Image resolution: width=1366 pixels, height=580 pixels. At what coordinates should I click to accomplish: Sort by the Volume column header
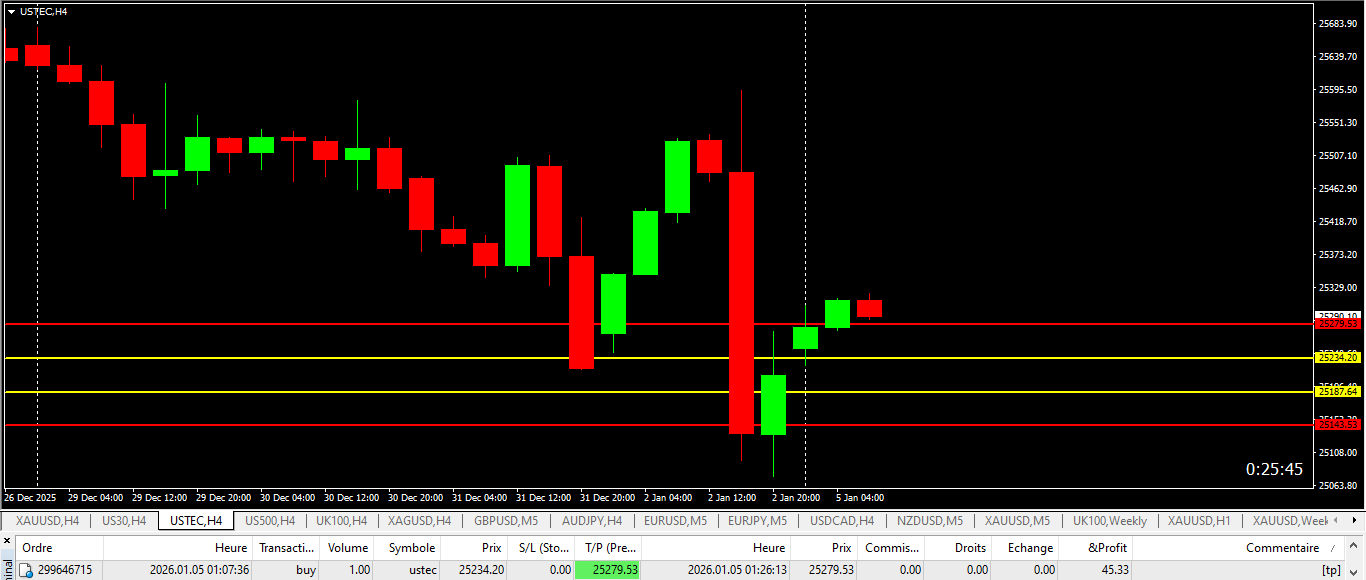point(347,547)
